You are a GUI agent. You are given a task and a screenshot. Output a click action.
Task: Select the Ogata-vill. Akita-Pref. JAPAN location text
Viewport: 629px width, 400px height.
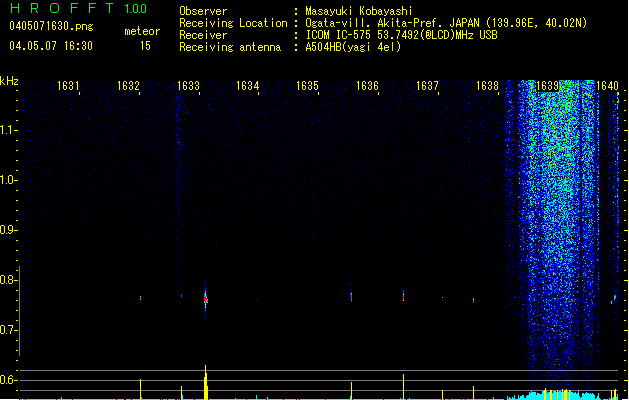446,23
